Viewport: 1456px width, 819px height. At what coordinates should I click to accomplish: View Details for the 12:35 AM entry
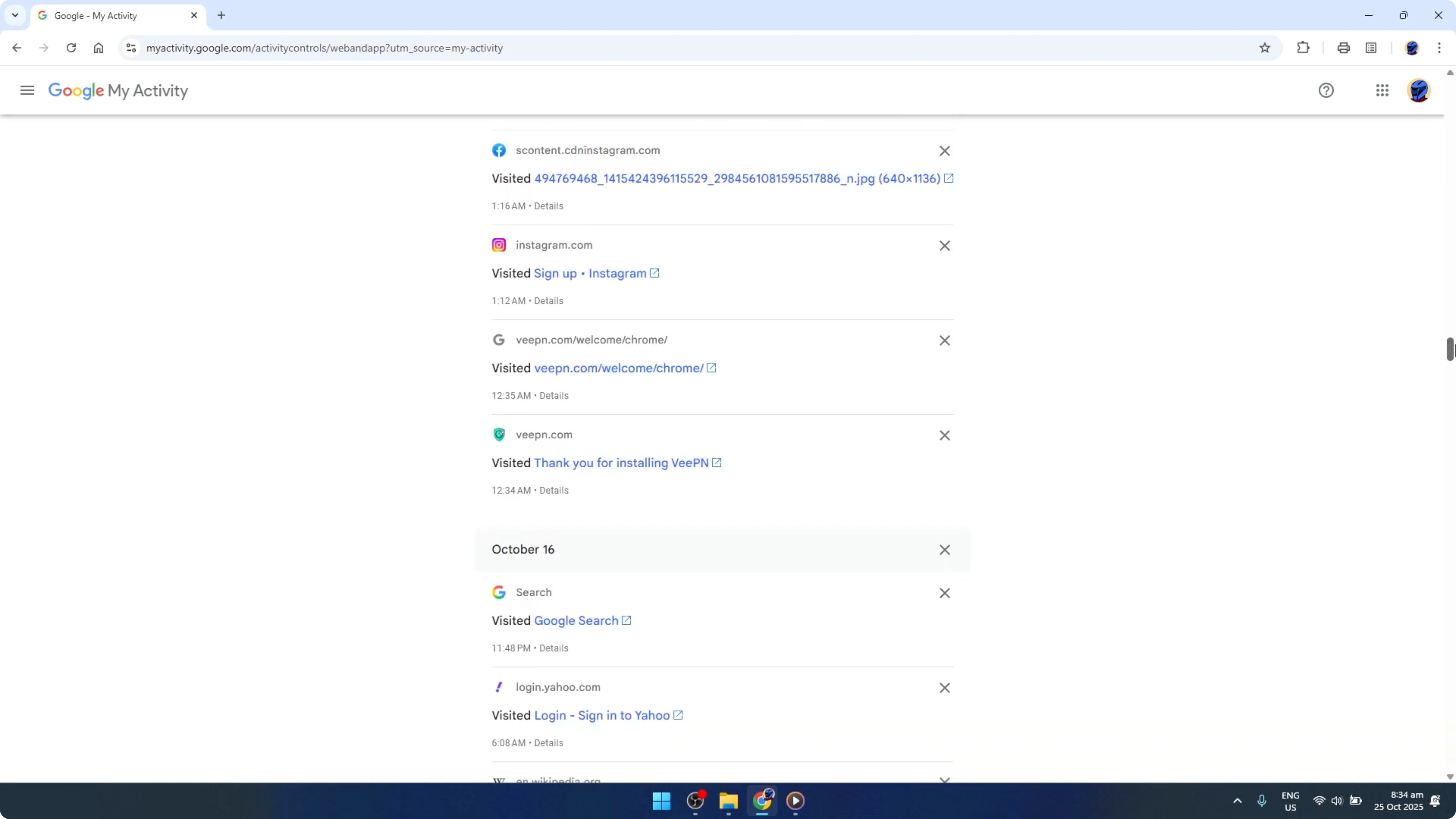pyautogui.click(x=554, y=396)
